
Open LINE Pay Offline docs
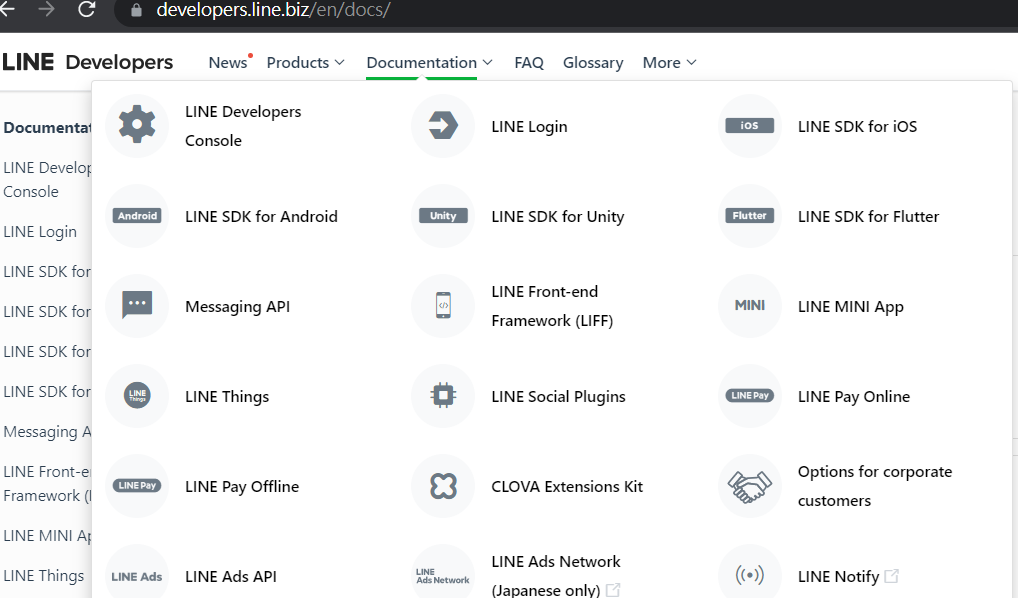[242, 486]
